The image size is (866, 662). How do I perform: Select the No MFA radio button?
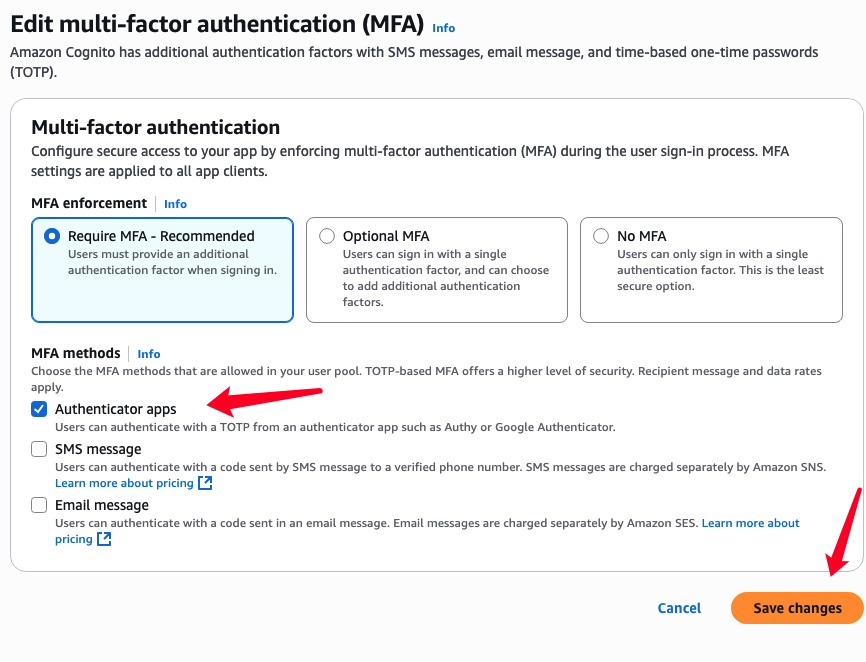tap(601, 236)
